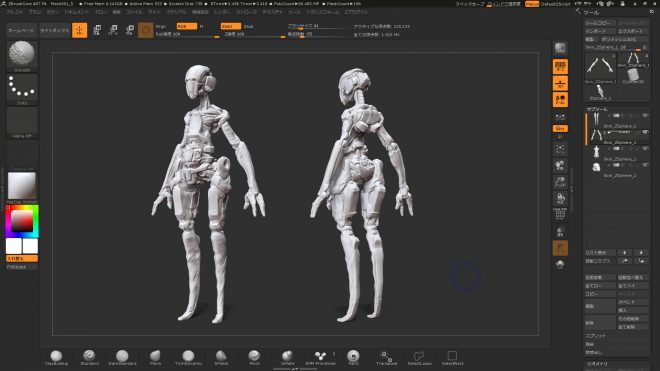This screenshot has height=371, width=660.
Task: Click the ライトボックス button
Action: pyautogui.click(x=54, y=31)
